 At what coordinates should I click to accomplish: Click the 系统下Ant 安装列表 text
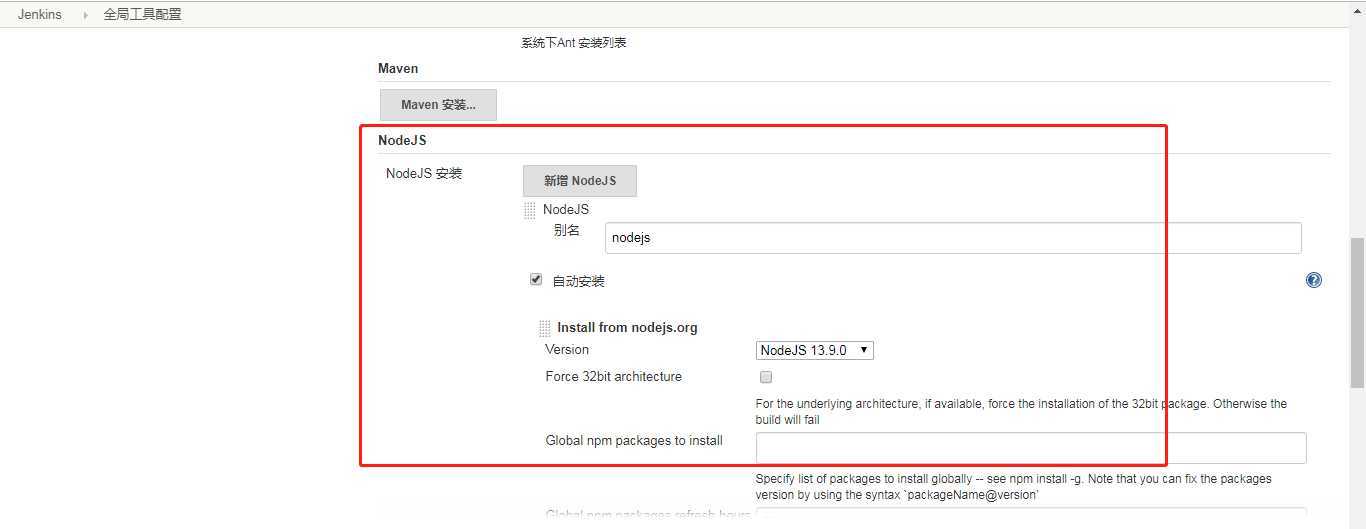click(x=574, y=43)
